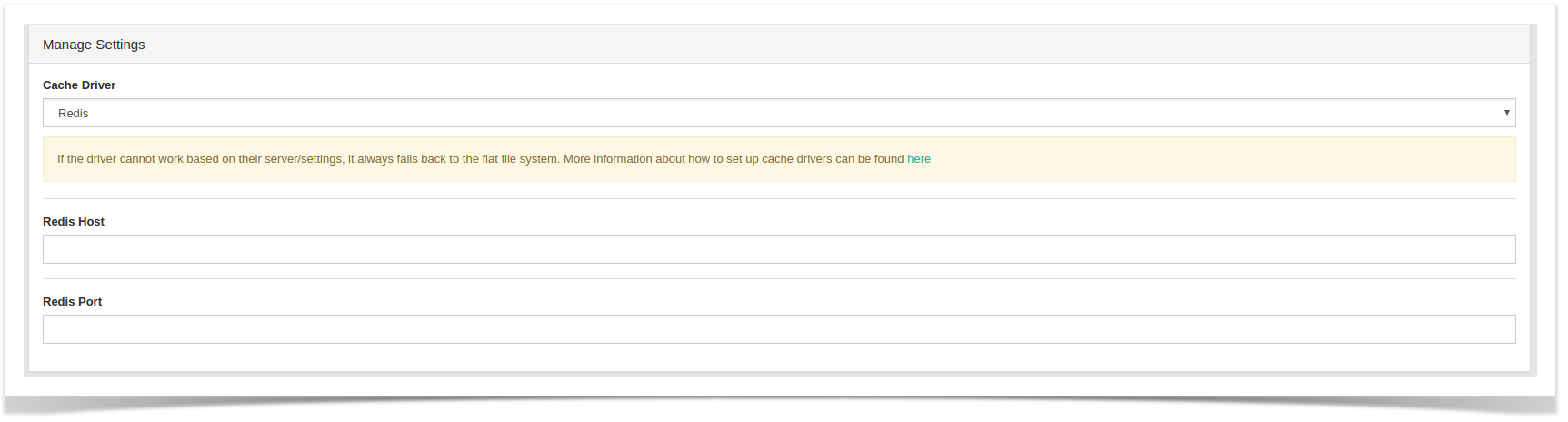Viewport: 1568px width, 422px height.
Task: Click "server/settings" phrase in the warning
Action: (x=304, y=159)
